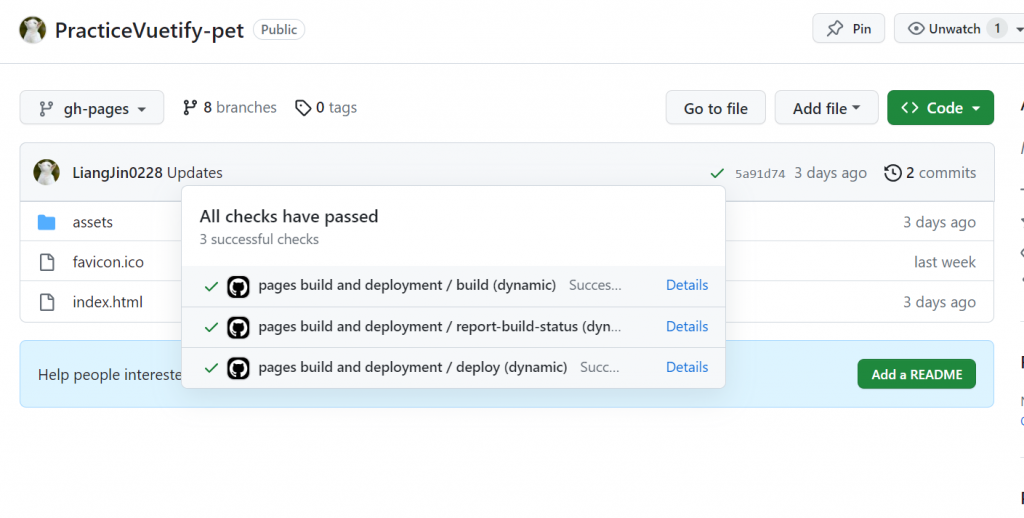Open the green Code dropdown
1024x518 pixels.
[x=940, y=108]
